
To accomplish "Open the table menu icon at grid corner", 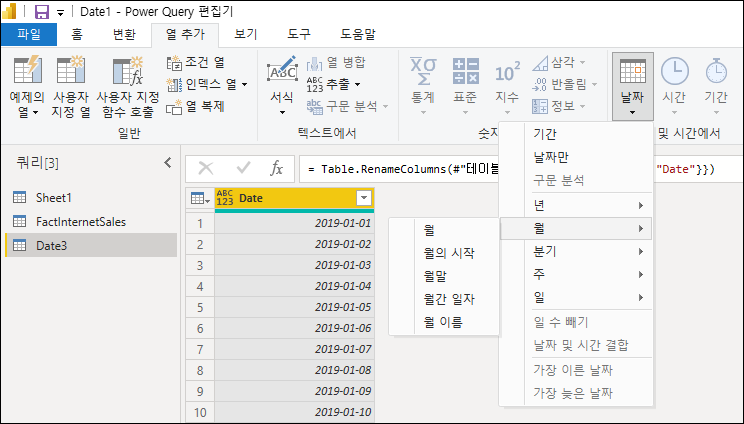I will pos(200,198).
